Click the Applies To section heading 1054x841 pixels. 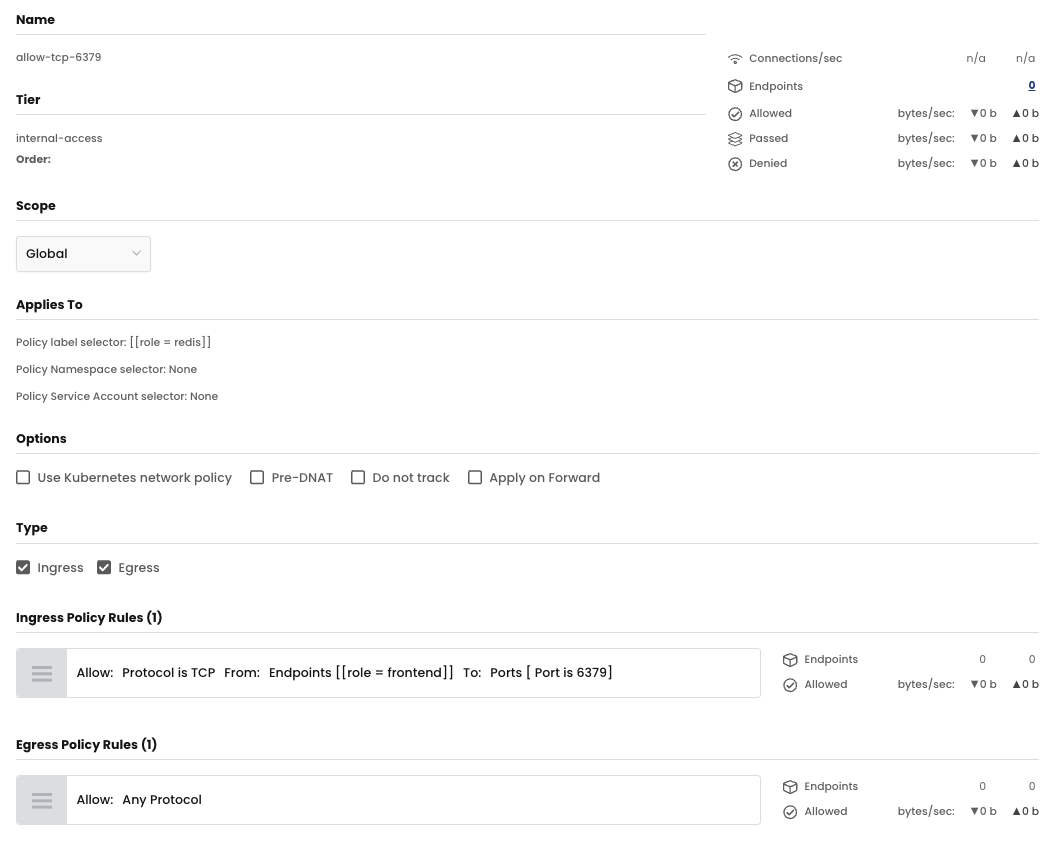tap(49, 305)
